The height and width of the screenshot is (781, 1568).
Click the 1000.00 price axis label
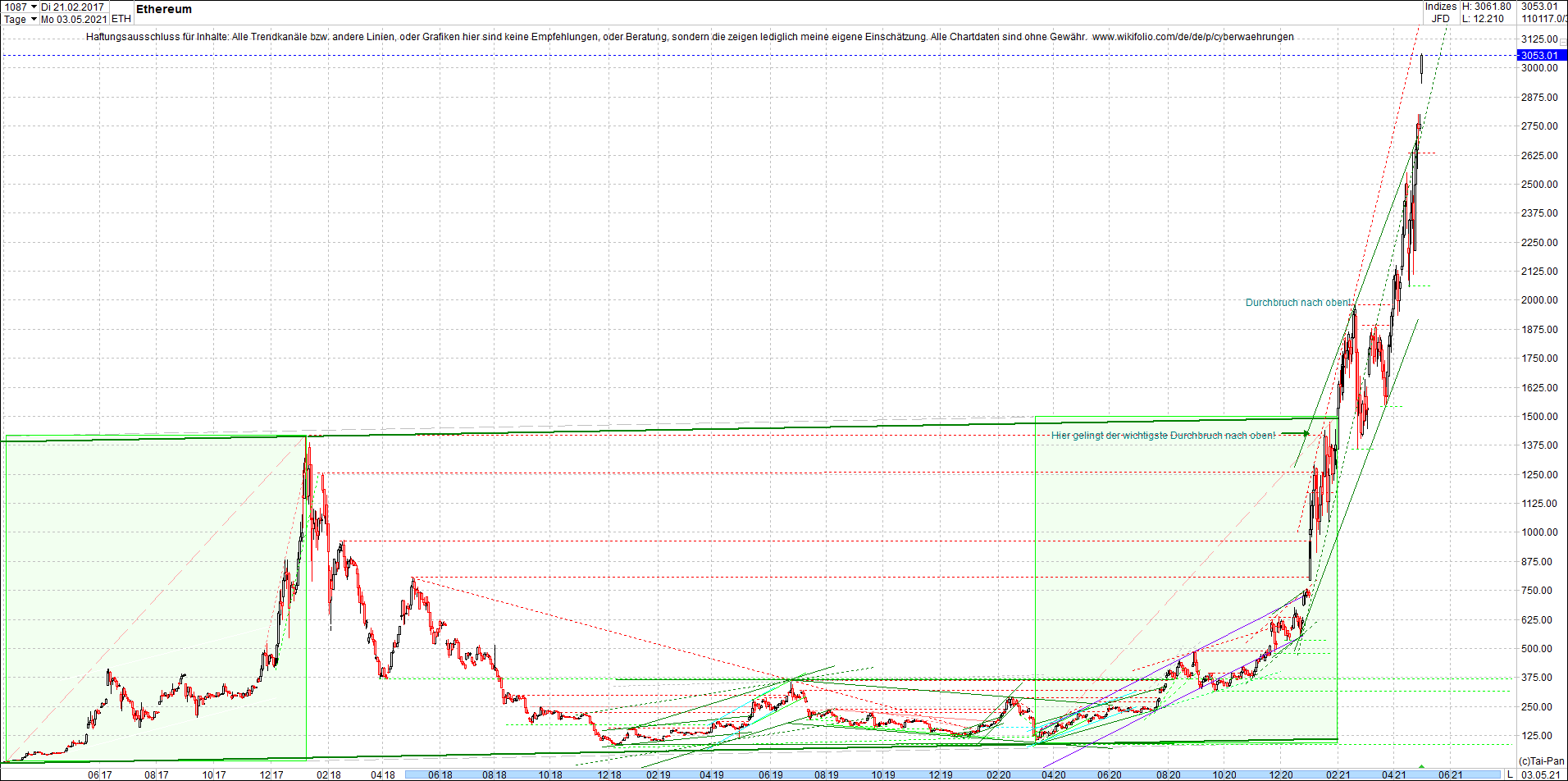tap(1539, 532)
